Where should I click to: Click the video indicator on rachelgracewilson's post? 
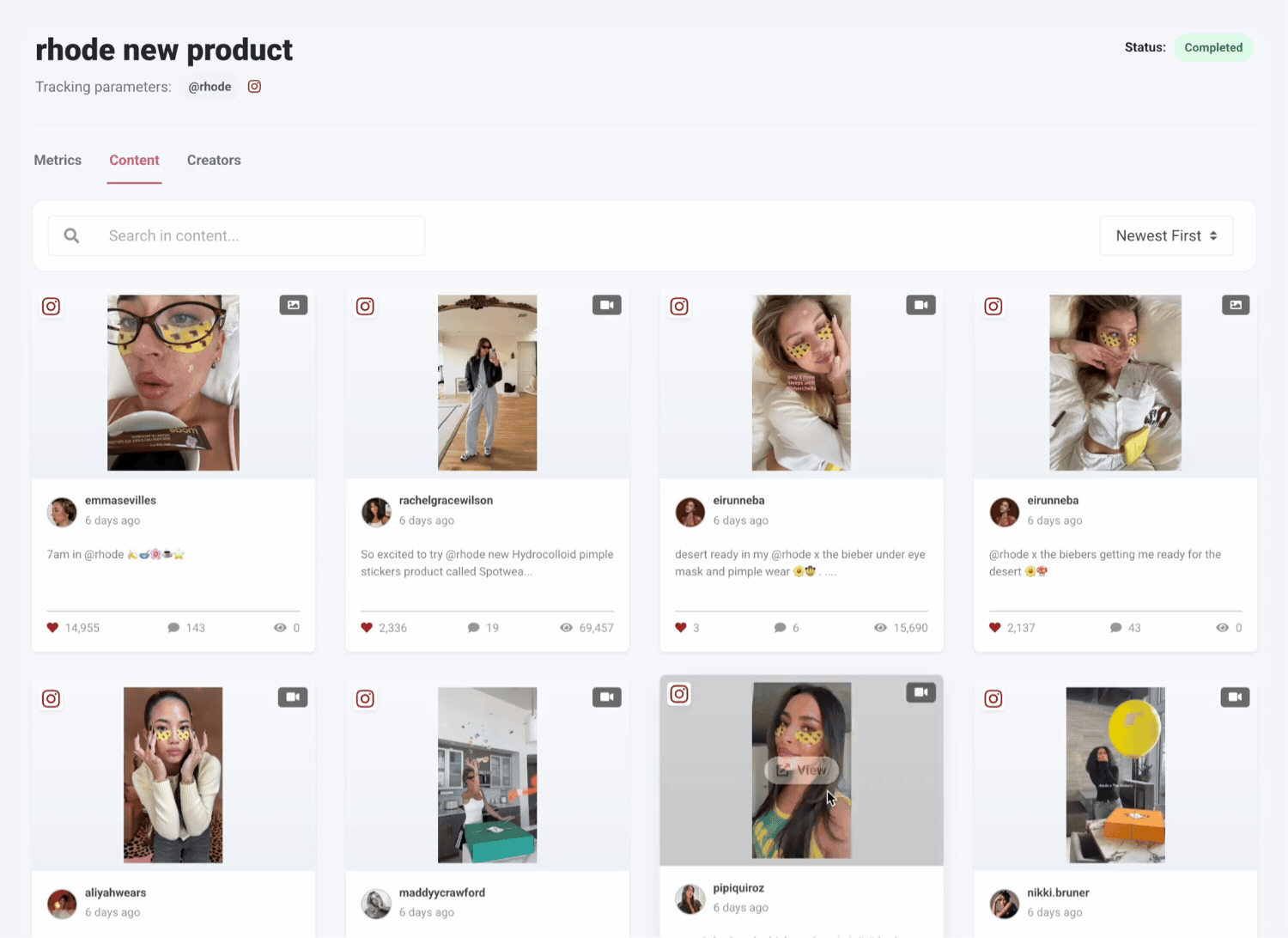click(x=607, y=305)
